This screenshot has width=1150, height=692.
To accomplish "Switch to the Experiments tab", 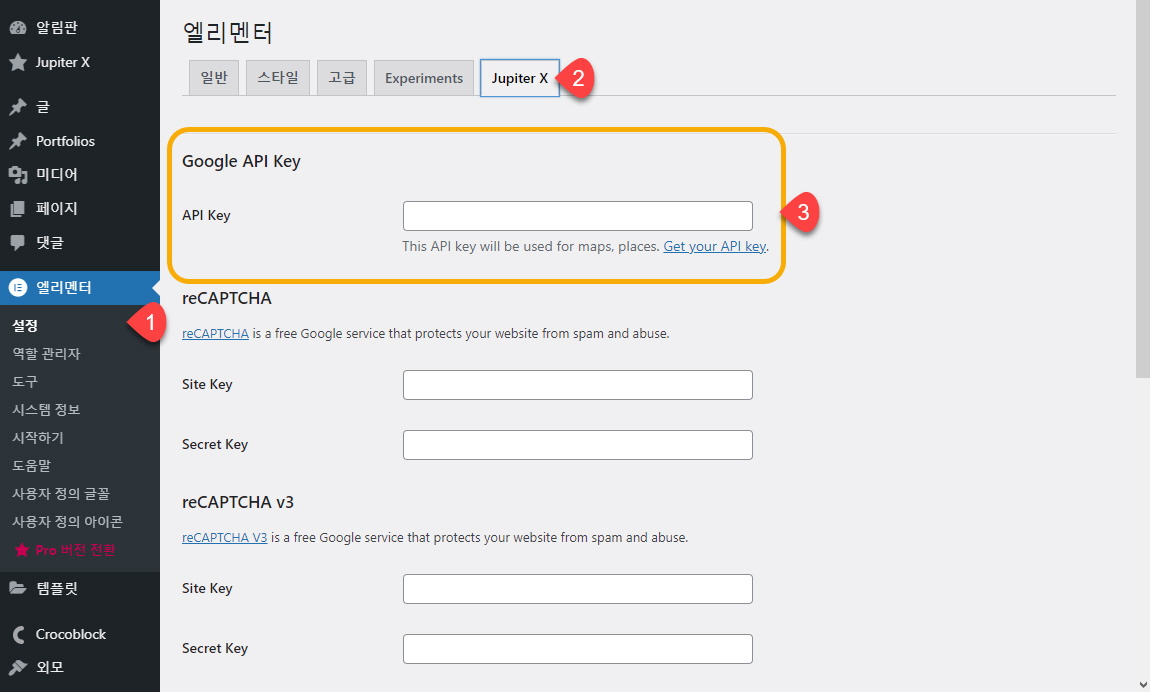I will [424, 78].
